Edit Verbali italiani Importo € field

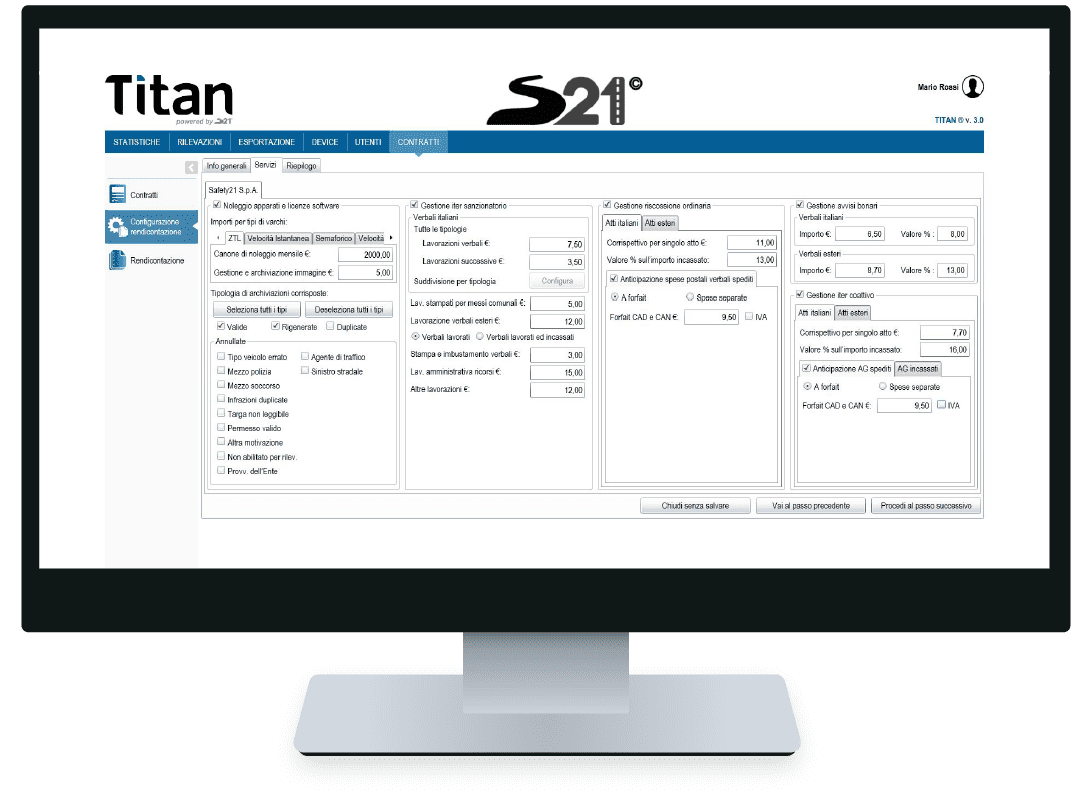(859, 234)
